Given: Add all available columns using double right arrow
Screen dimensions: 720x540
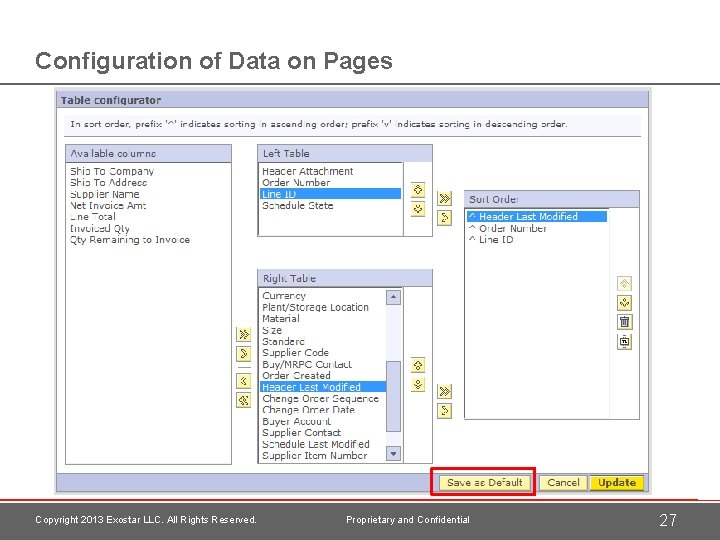Looking at the screenshot, I should pyautogui.click(x=244, y=334).
